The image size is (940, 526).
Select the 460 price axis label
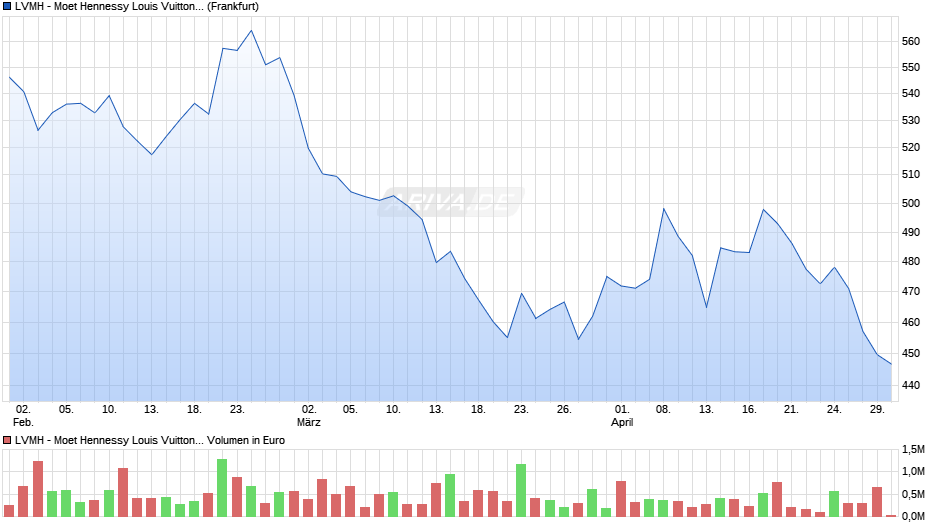pos(911,322)
